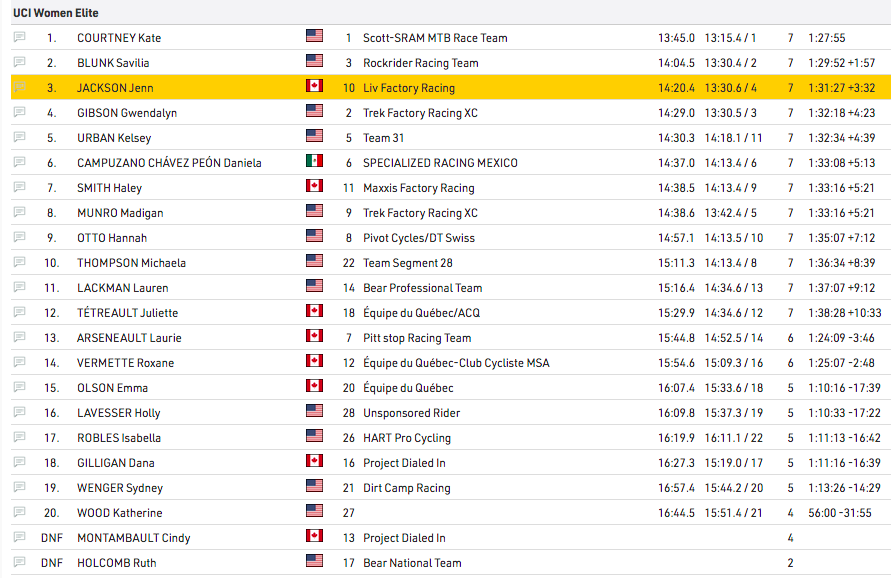Screen dimensions: 891x578
Task: Select team Team Segment 28
Action: point(408,263)
